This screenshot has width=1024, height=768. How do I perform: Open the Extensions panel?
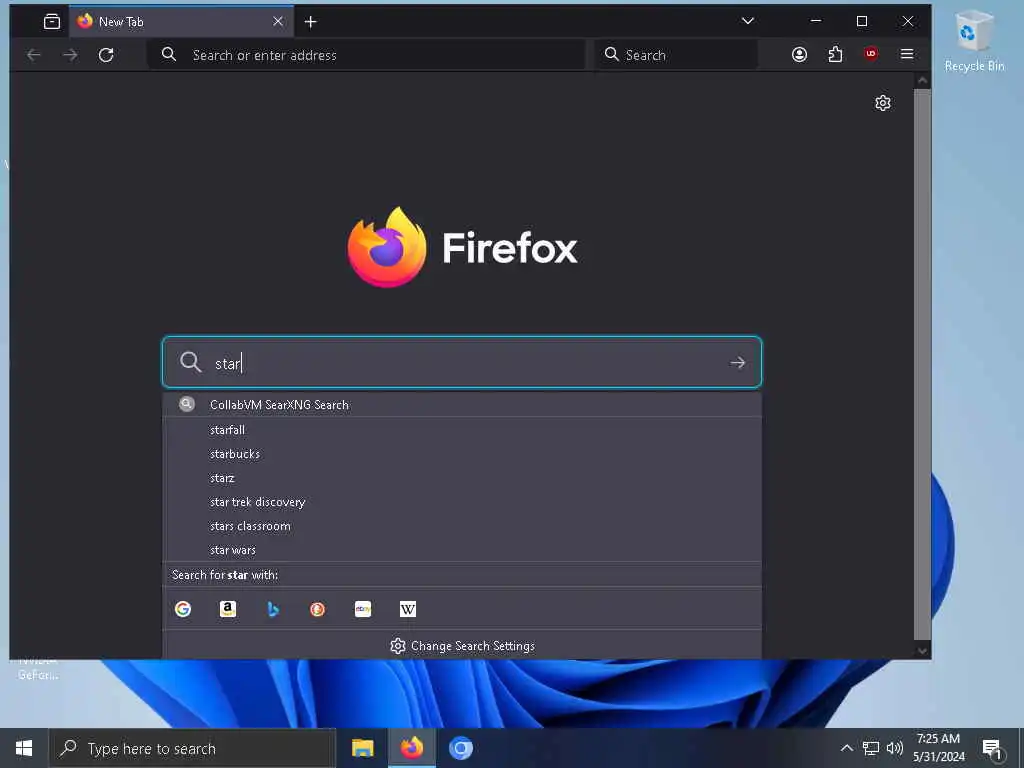835,55
